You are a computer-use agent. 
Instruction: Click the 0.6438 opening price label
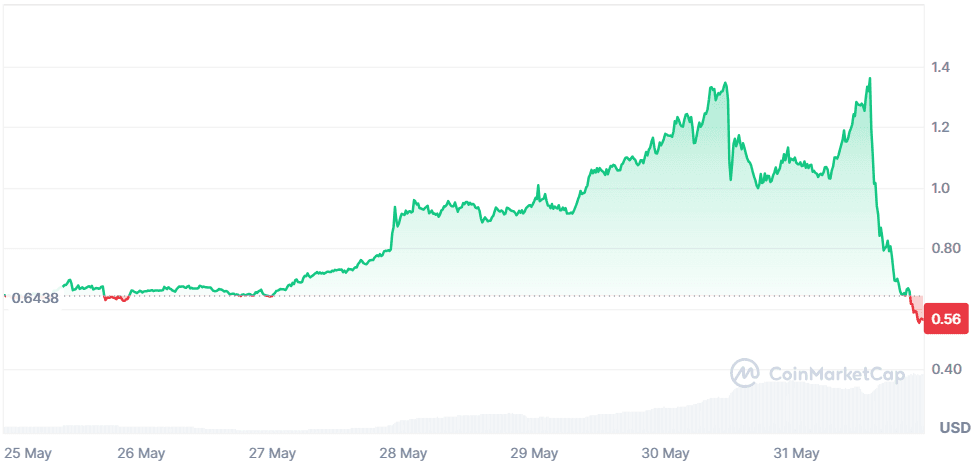click(x=35, y=297)
